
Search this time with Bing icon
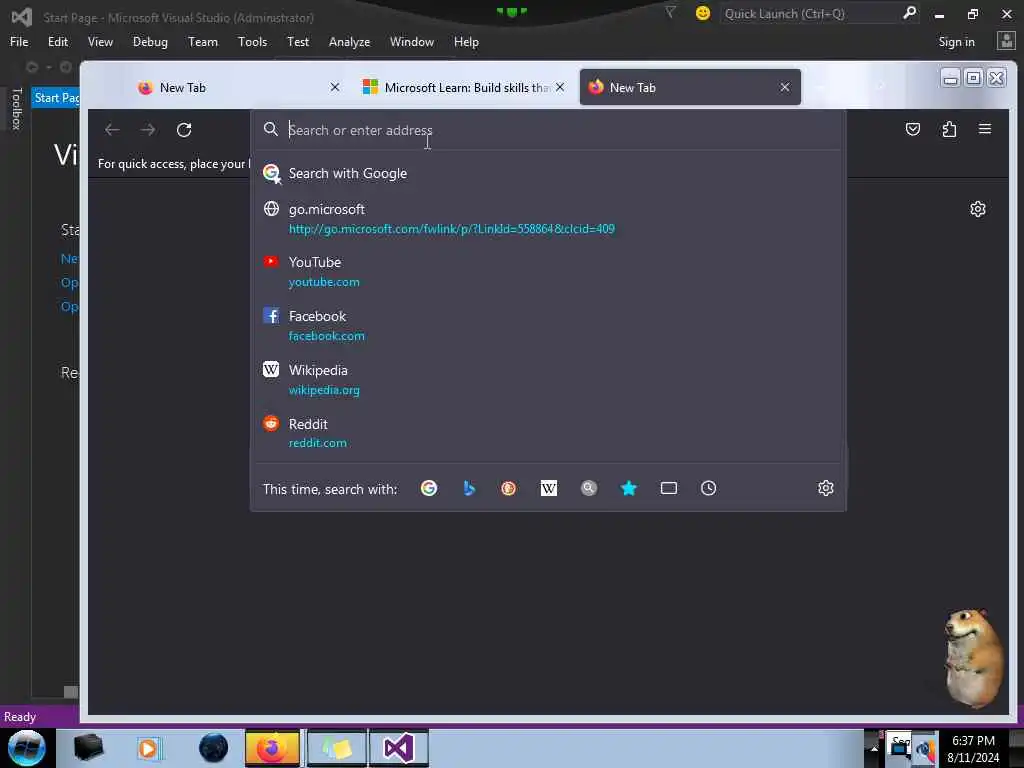click(x=469, y=488)
